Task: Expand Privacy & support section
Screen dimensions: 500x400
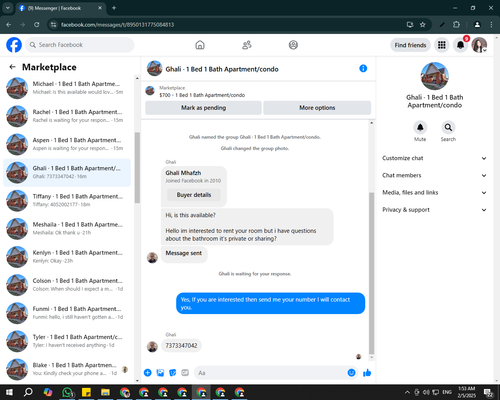Action: pyautogui.click(x=434, y=210)
